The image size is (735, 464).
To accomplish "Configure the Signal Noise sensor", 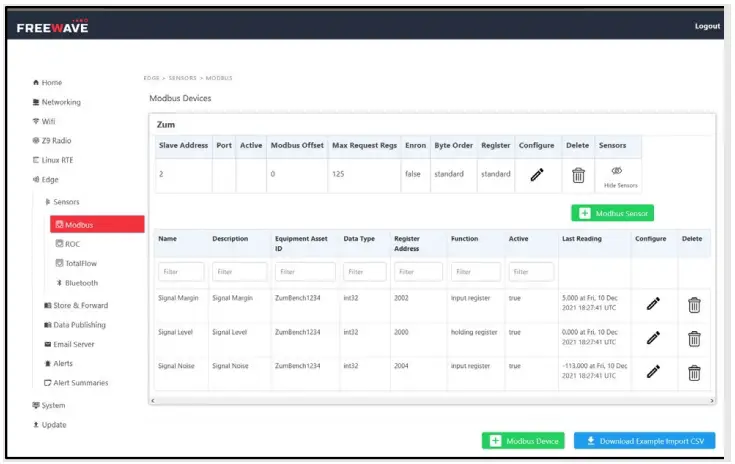I will [x=653, y=372].
